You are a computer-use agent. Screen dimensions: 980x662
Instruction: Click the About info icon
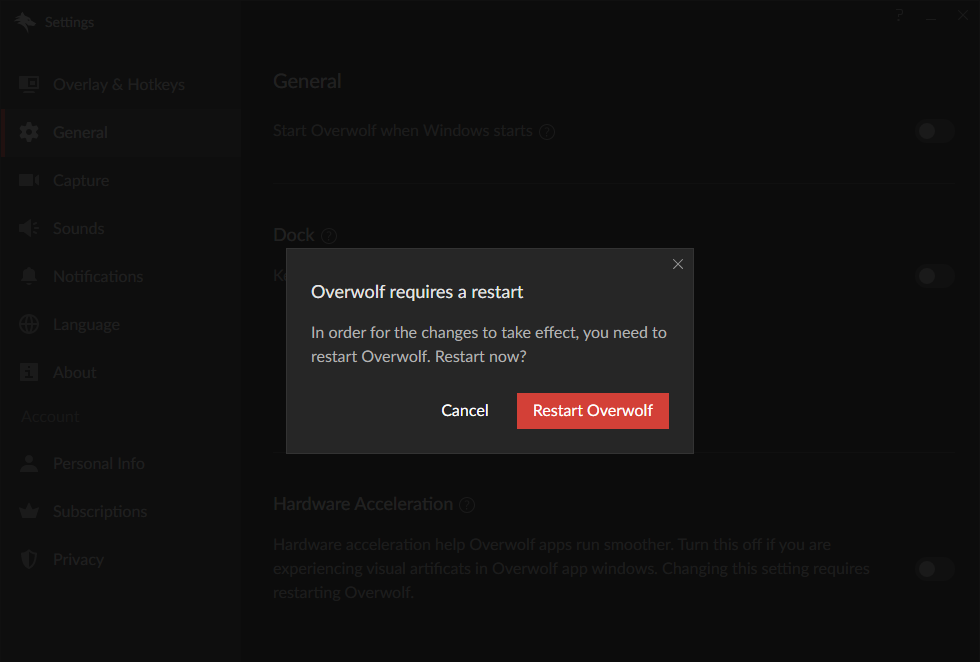29,372
